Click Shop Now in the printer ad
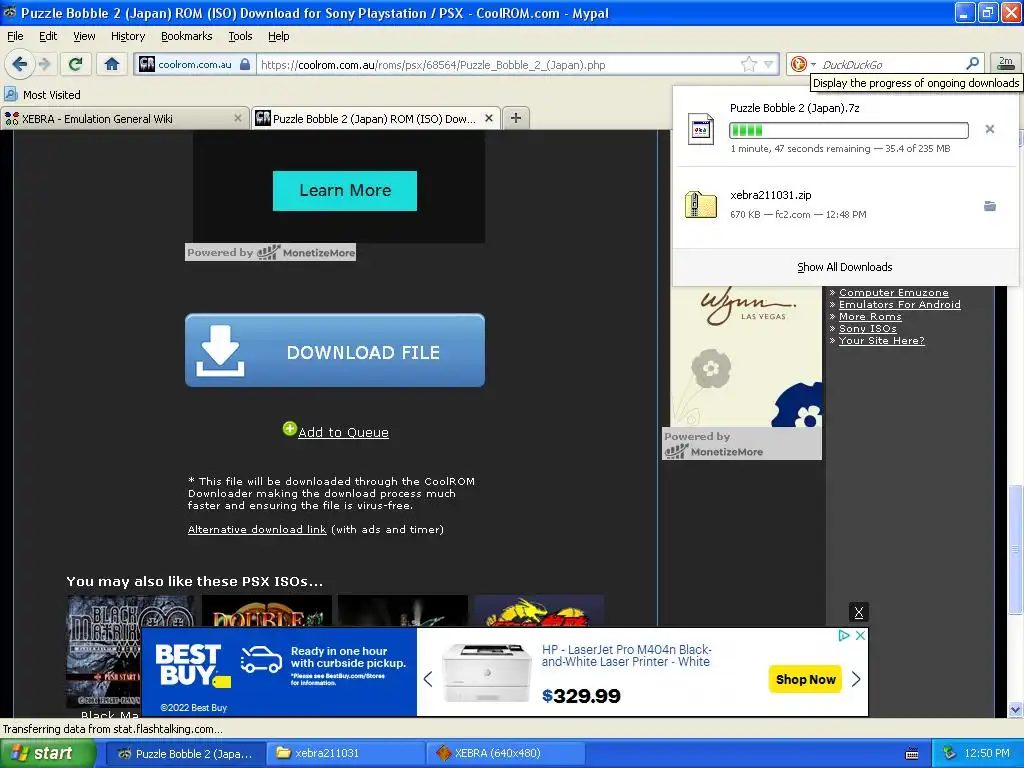Screen dimensions: 1024x768 pos(805,679)
